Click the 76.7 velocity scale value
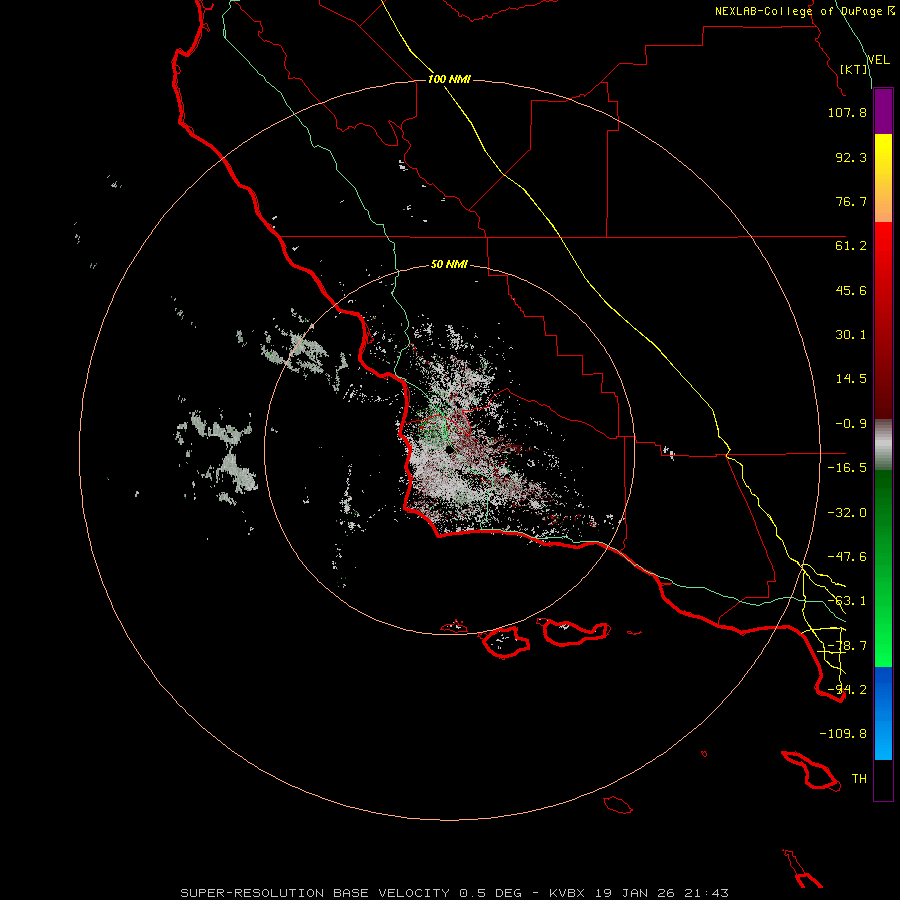Viewport: 900px width, 900px height. 851,201
